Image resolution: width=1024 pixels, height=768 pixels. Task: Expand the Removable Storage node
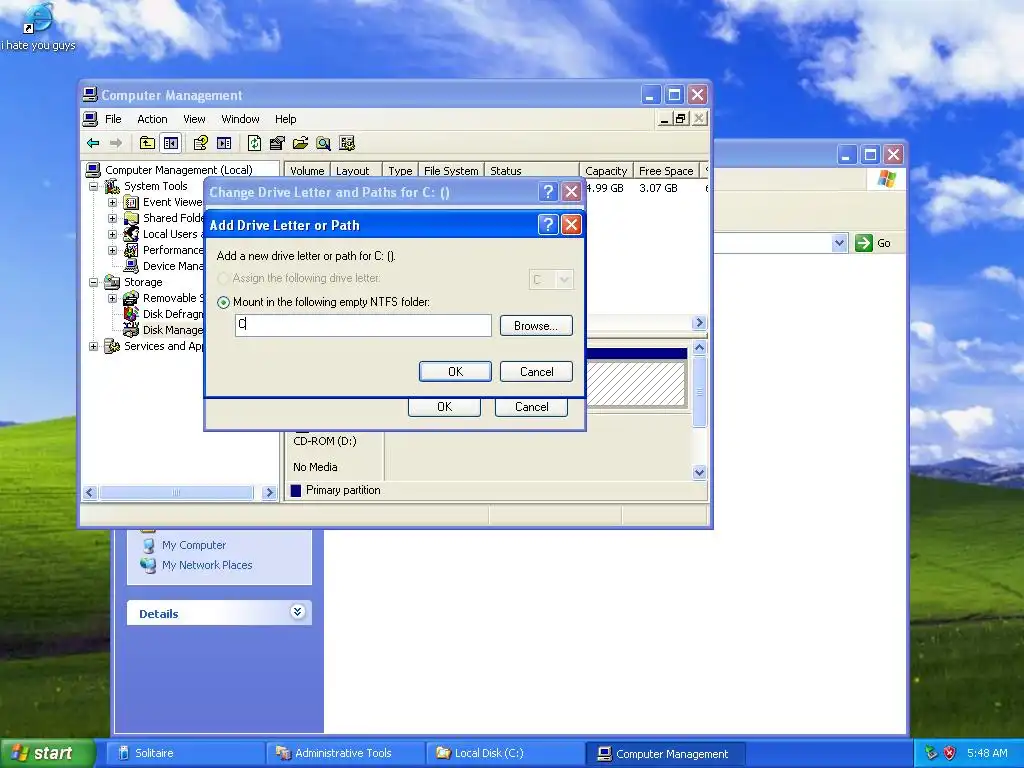pos(112,298)
